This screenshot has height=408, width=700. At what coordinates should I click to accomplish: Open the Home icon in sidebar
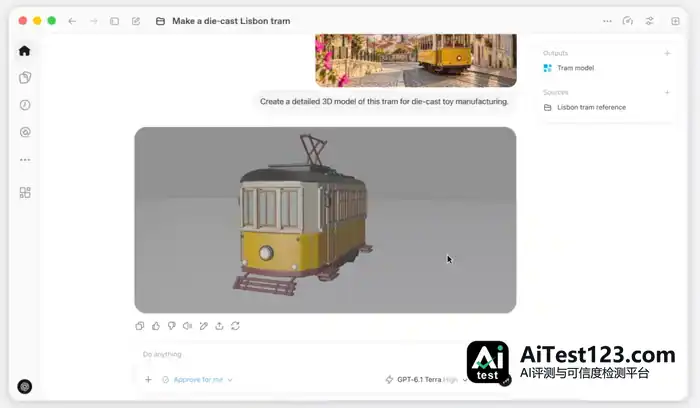[25, 51]
